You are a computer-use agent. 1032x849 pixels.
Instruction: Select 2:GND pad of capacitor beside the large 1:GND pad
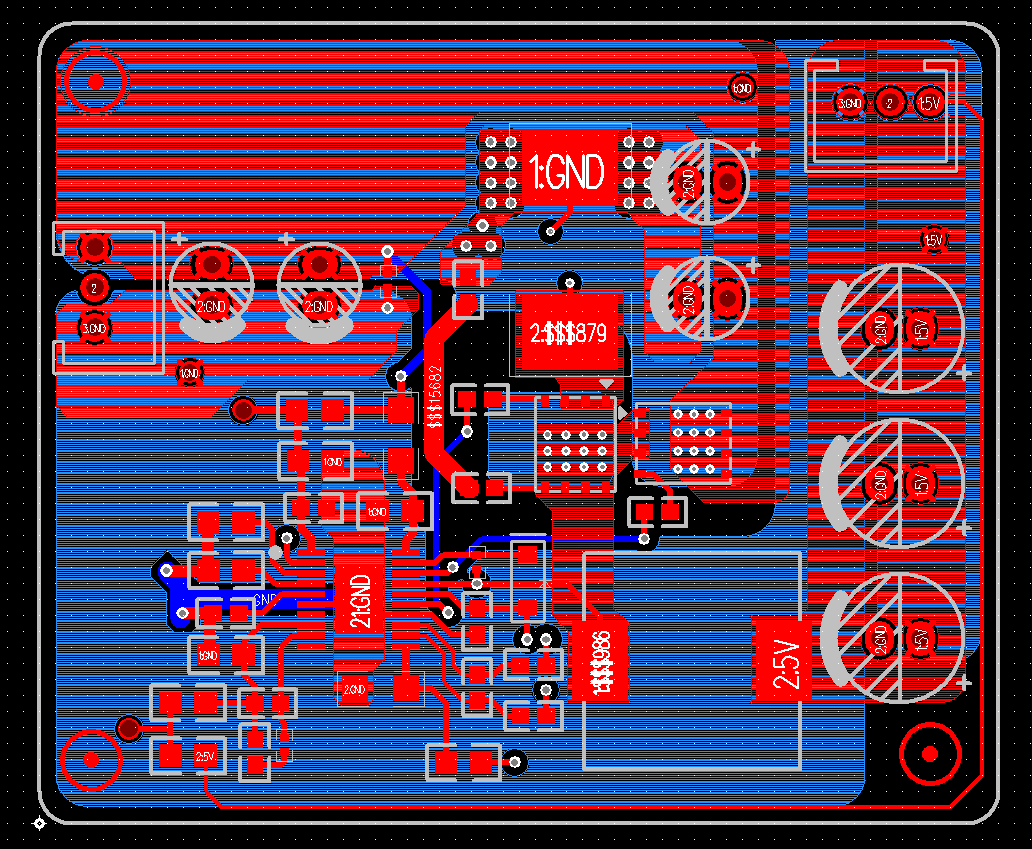[x=688, y=183]
